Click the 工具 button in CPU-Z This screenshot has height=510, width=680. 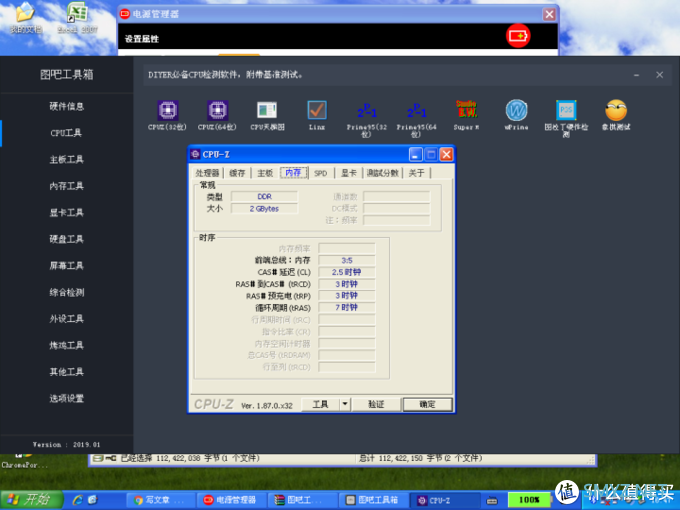tap(320, 404)
